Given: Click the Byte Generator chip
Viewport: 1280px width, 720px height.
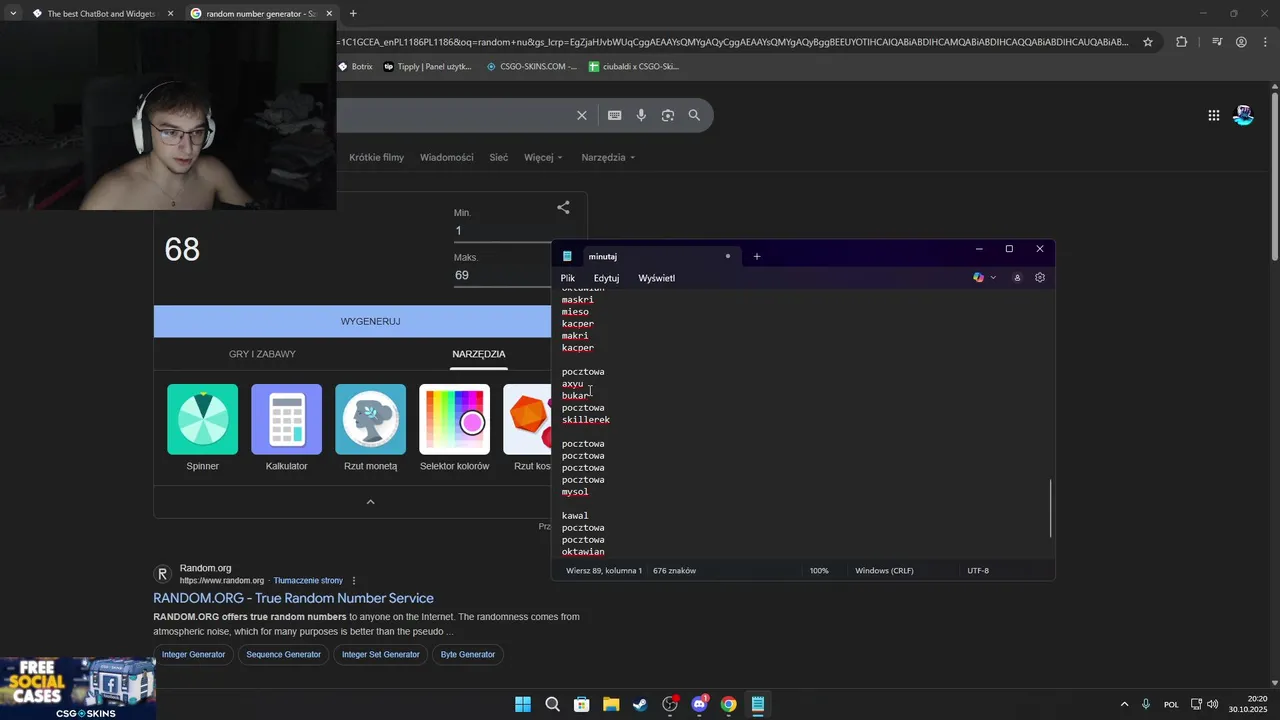Looking at the screenshot, I should click(x=468, y=654).
